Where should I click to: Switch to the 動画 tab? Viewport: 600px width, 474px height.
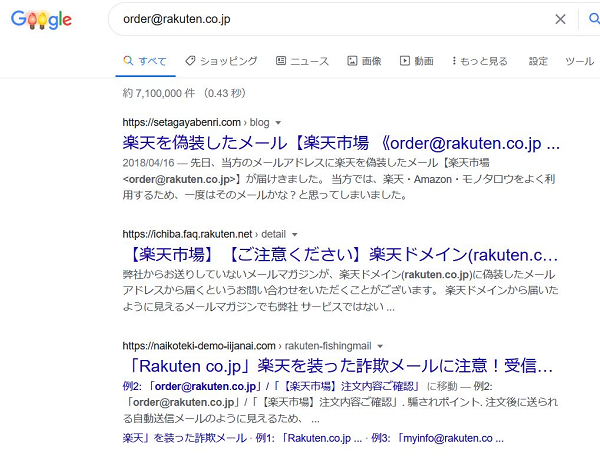click(417, 61)
